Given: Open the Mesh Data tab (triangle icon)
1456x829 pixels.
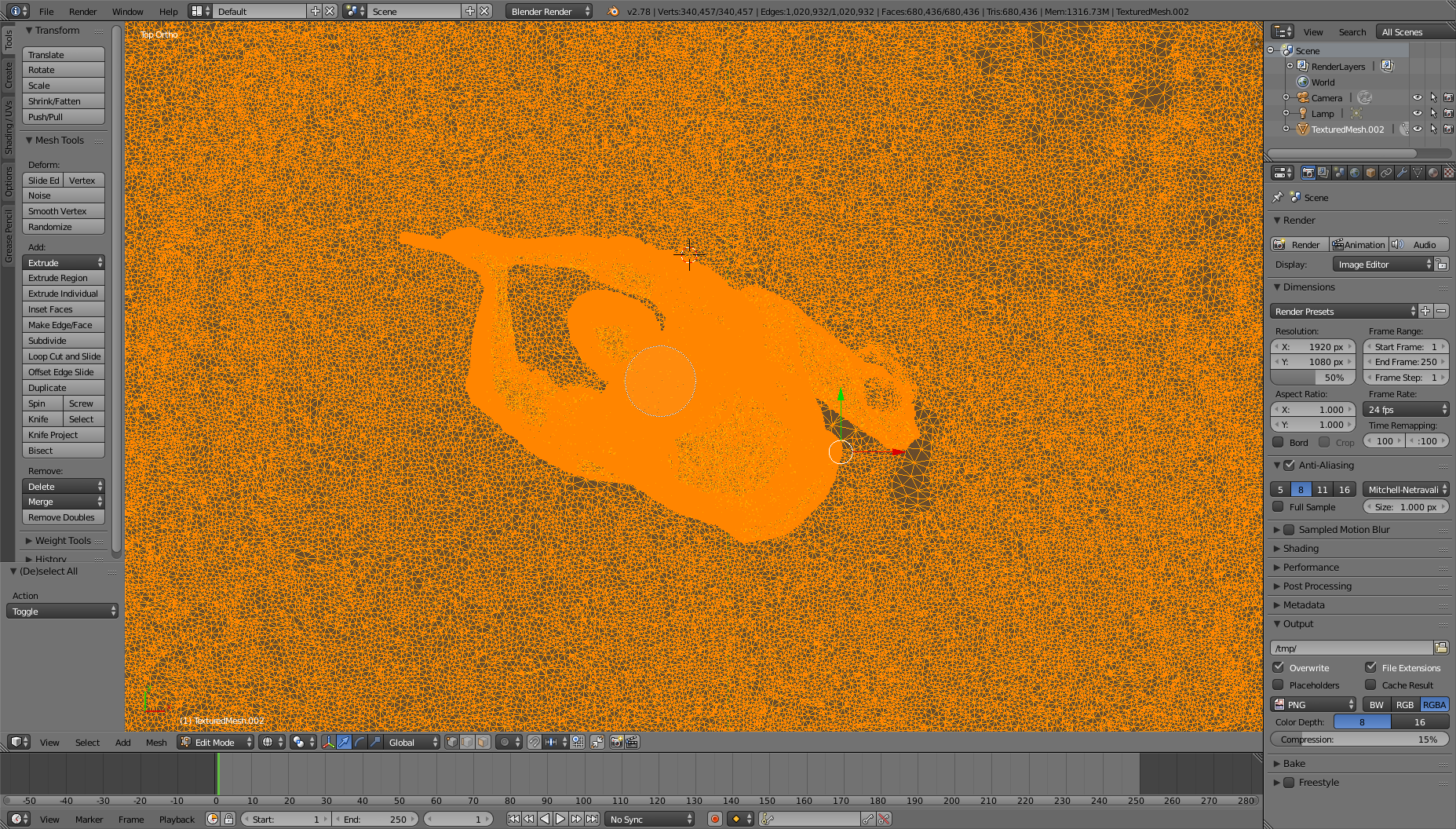Looking at the screenshot, I should (1418, 173).
